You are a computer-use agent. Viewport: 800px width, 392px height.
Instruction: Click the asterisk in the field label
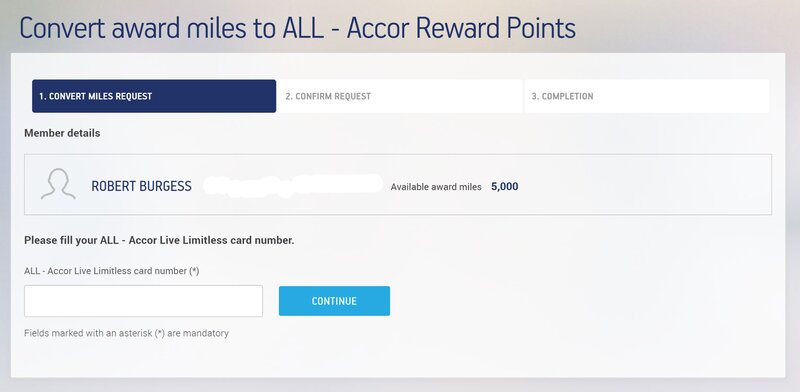(x=194, y=271)
